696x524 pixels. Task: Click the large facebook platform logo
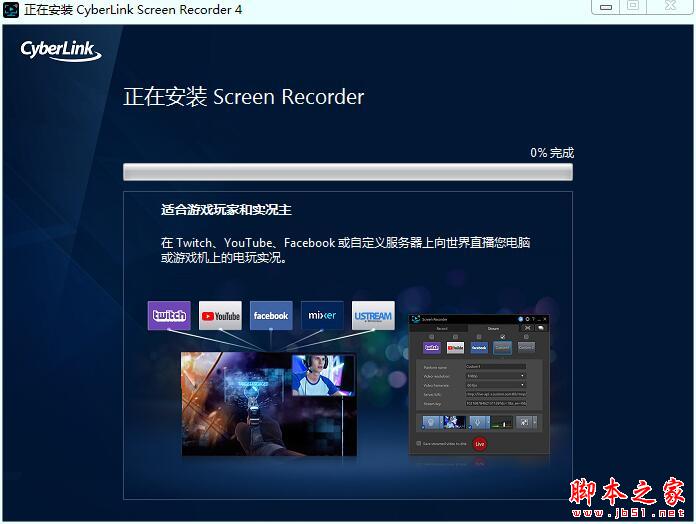coord(271,315)
